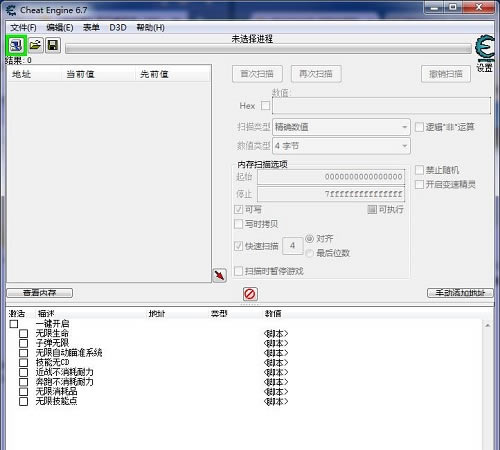Save table with floppy disk icon

click(x=53, y=45)
